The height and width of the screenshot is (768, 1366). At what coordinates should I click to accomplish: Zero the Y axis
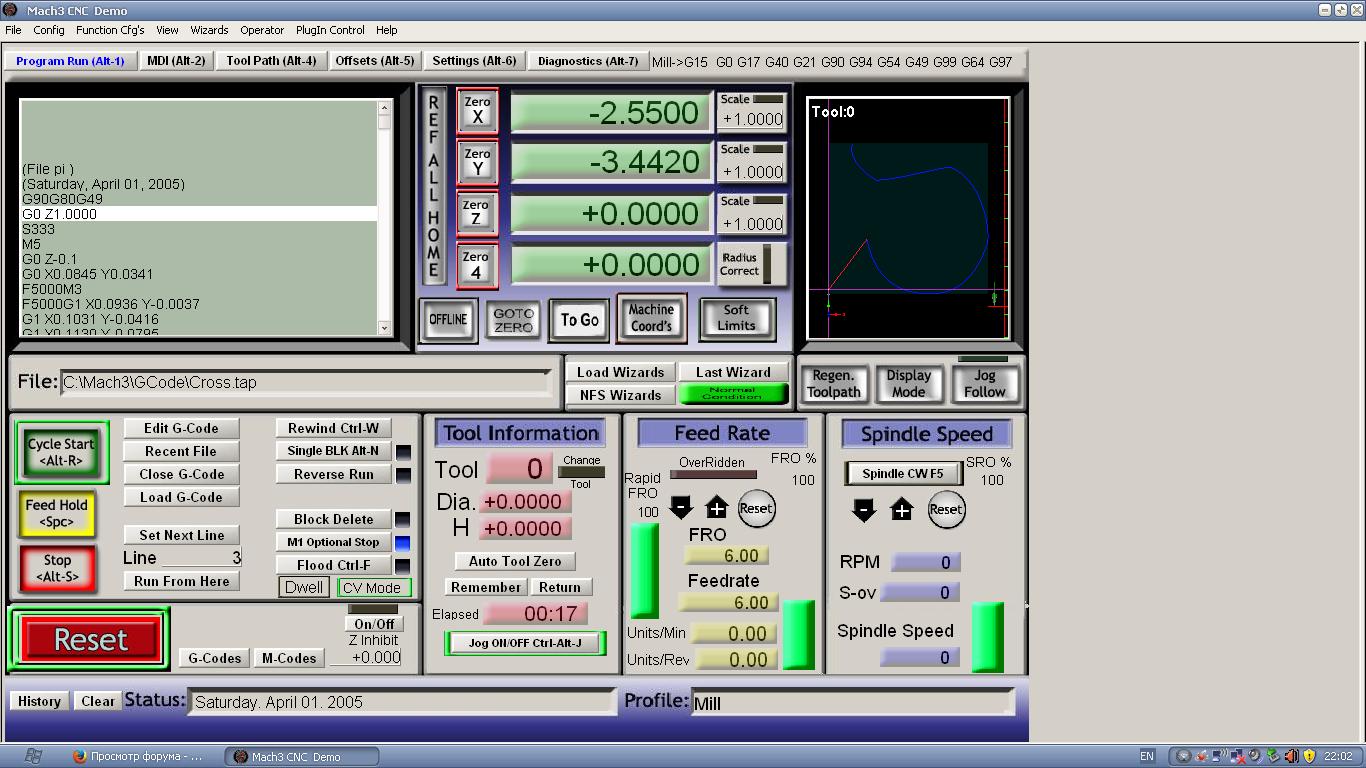point(477,162)
